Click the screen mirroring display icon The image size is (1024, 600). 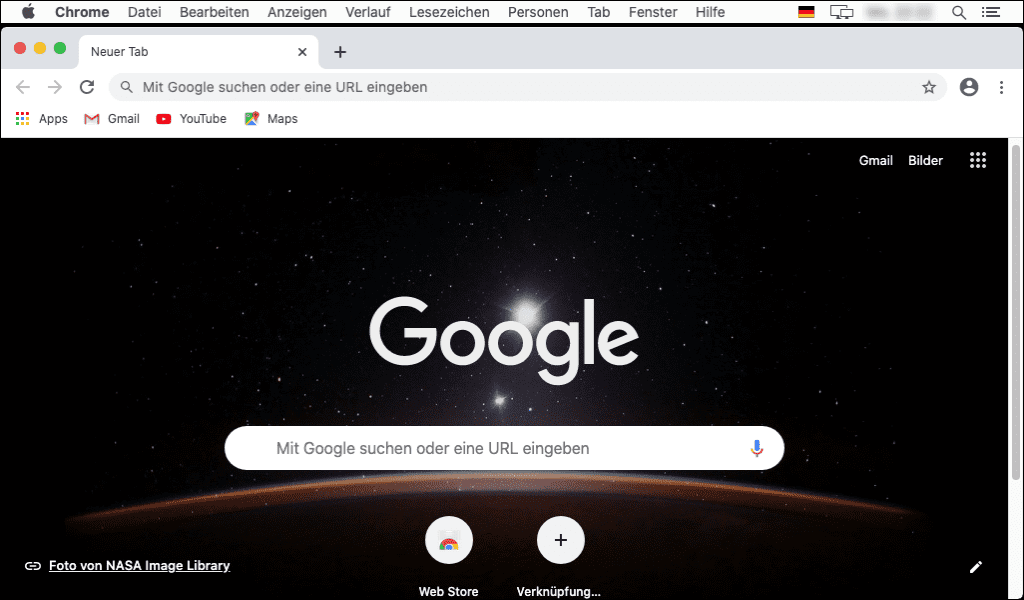[841, 12]
